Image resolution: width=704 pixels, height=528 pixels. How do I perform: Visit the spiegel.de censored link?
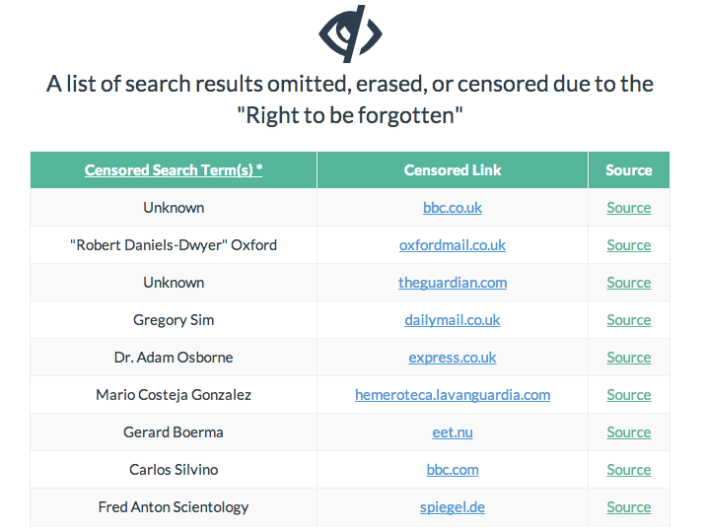452,507
